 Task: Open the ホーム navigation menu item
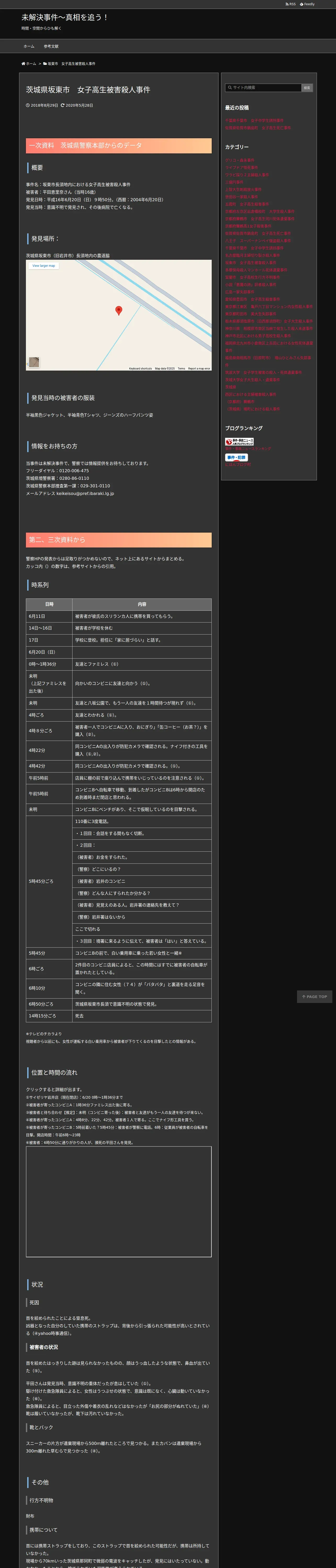click(x=29, y=46)
